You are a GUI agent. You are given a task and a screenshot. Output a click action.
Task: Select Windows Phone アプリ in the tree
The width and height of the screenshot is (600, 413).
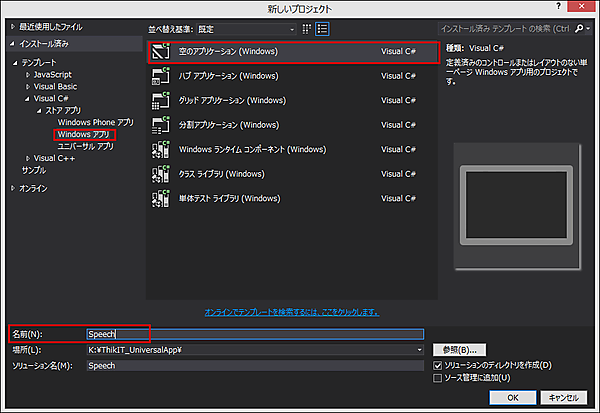click(x=96, y=122)
